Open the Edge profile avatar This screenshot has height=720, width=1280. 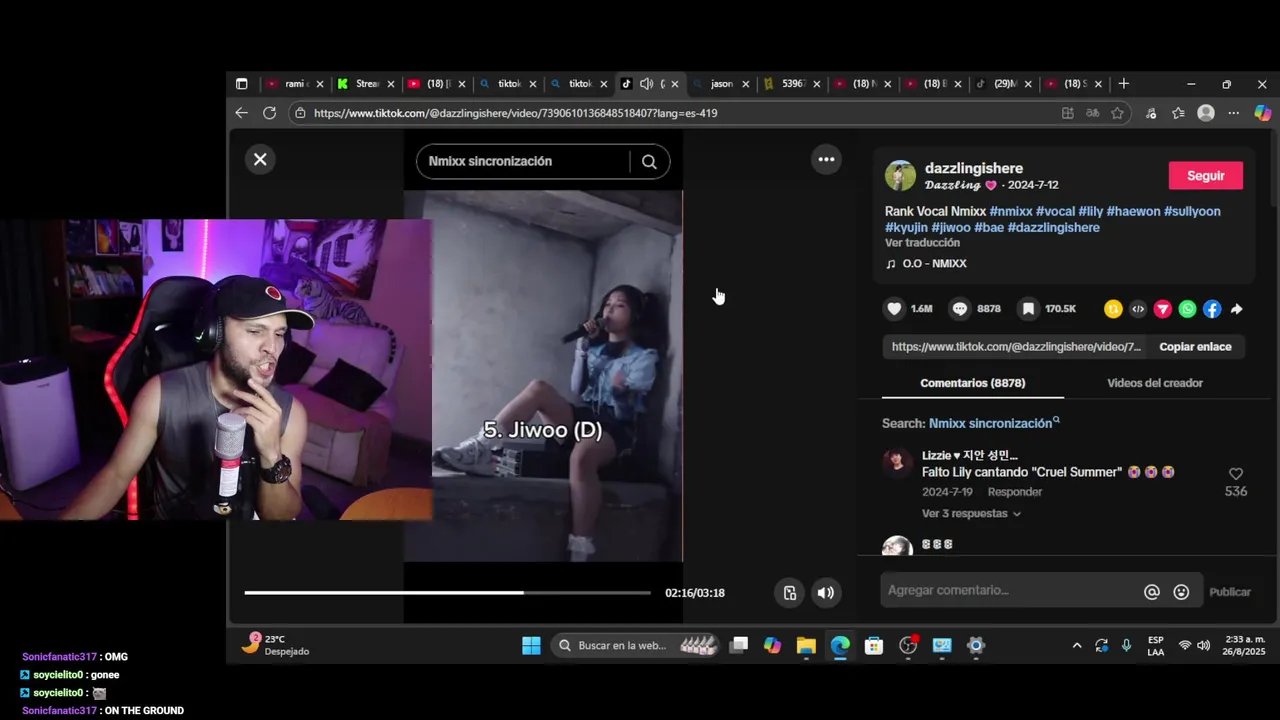[x=1206, y=113]
